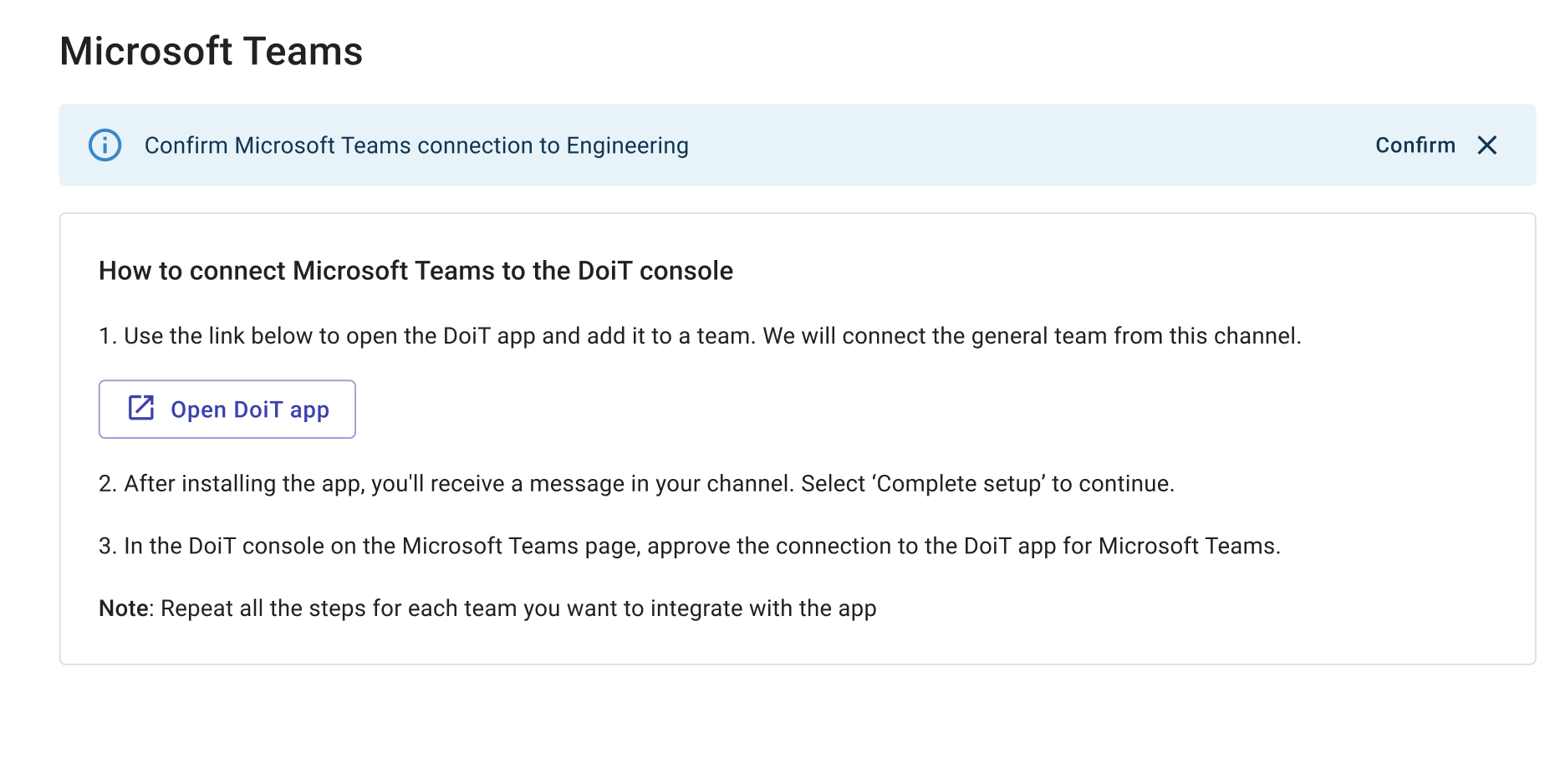Screen dimensions: 1550x784
Task: Confirm the Microsoft Teams connection to Engineering
Action: tap(1415, 145)
